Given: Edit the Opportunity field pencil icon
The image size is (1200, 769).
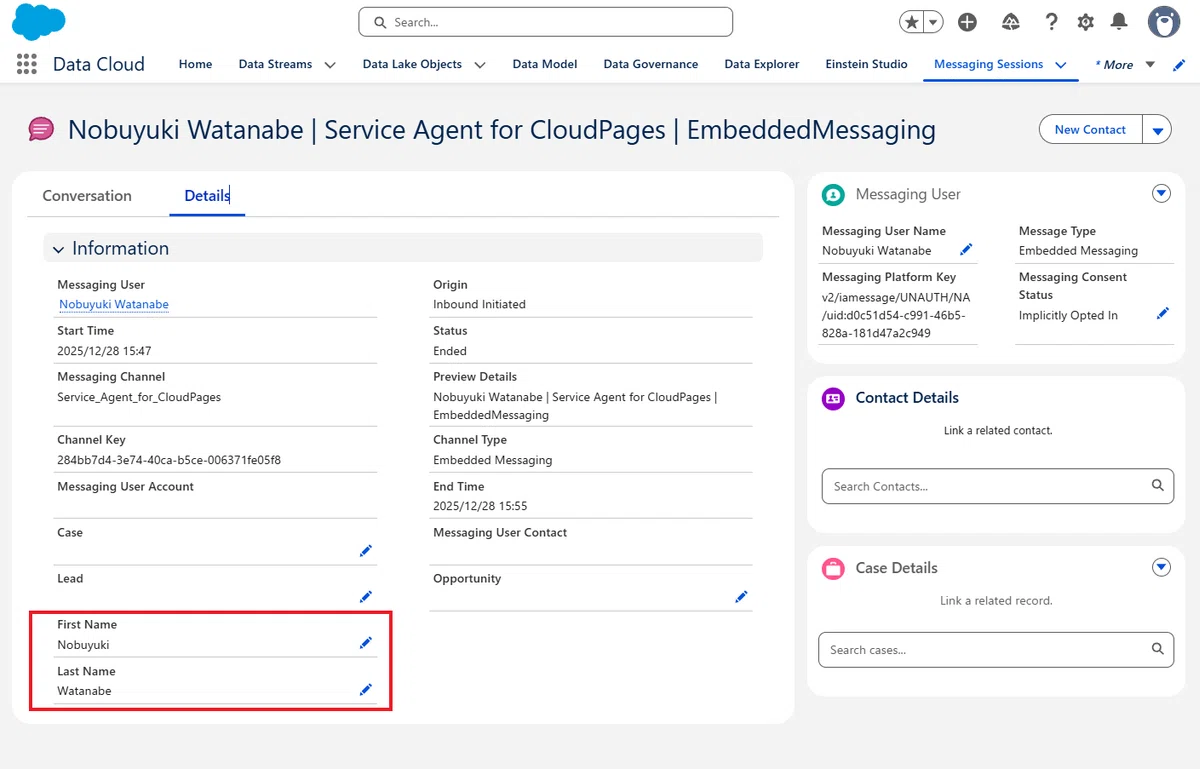Looking at the screenshot, I should point(741,597).
